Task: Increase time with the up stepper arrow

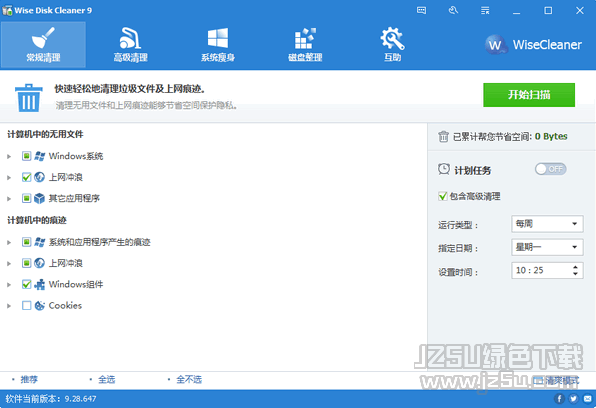Action: [575, 267]
